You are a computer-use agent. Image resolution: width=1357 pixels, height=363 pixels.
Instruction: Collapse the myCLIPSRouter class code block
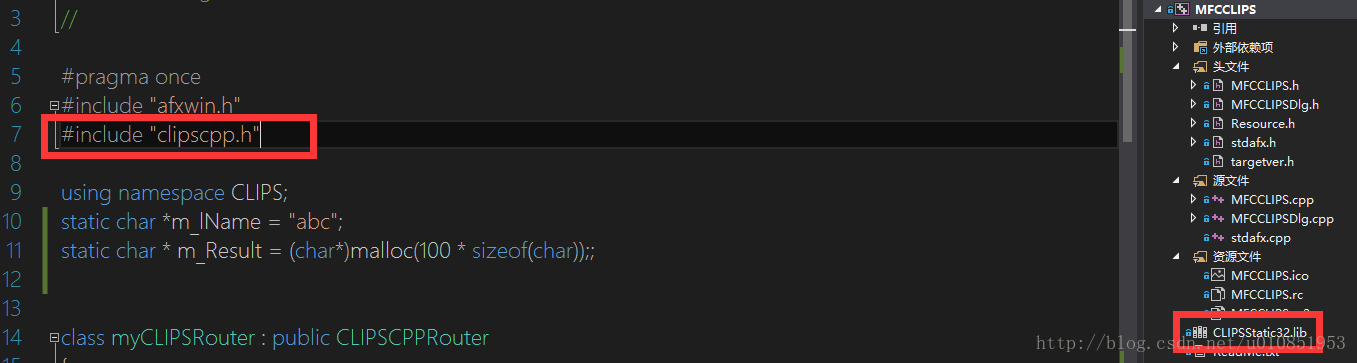point(54,338)
